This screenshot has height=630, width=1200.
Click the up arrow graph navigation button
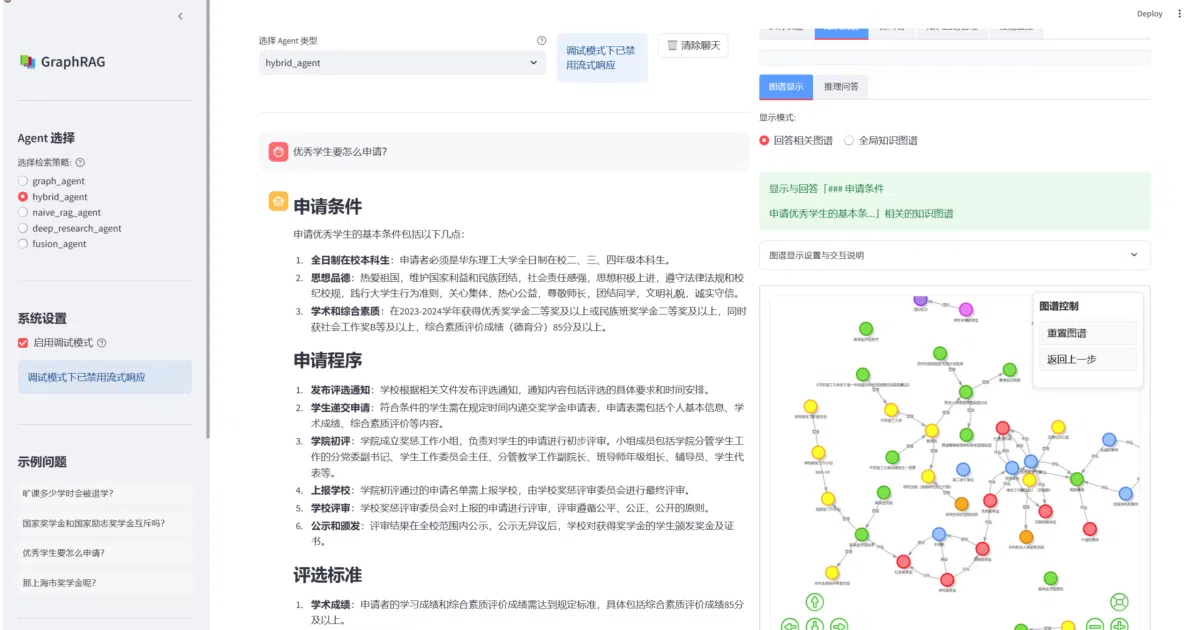point(815,602)
